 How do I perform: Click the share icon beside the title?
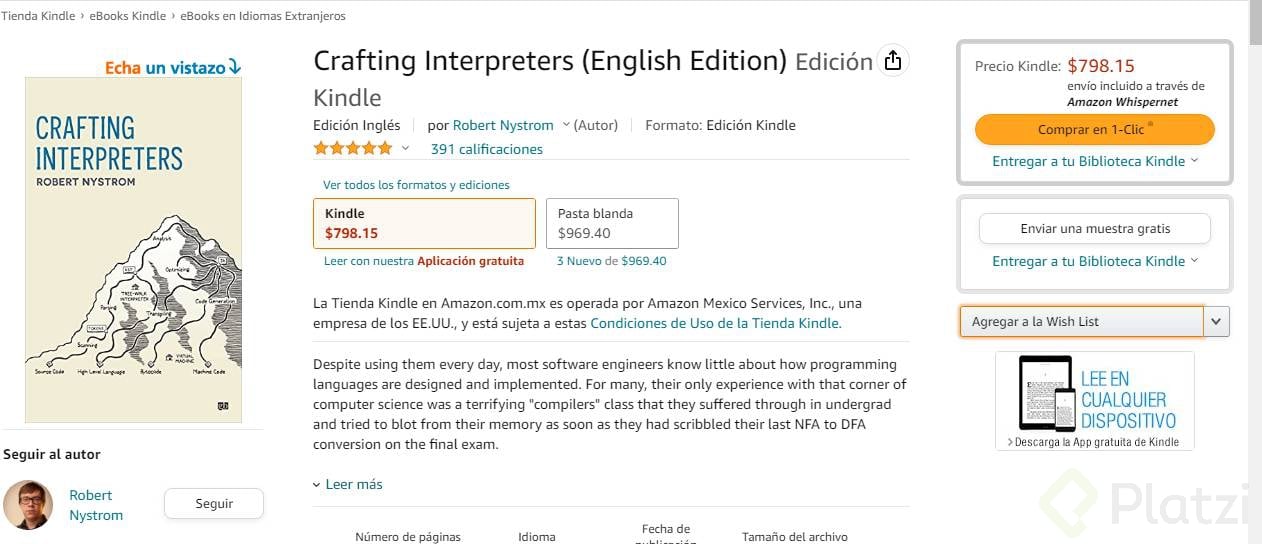coord(893,61)
